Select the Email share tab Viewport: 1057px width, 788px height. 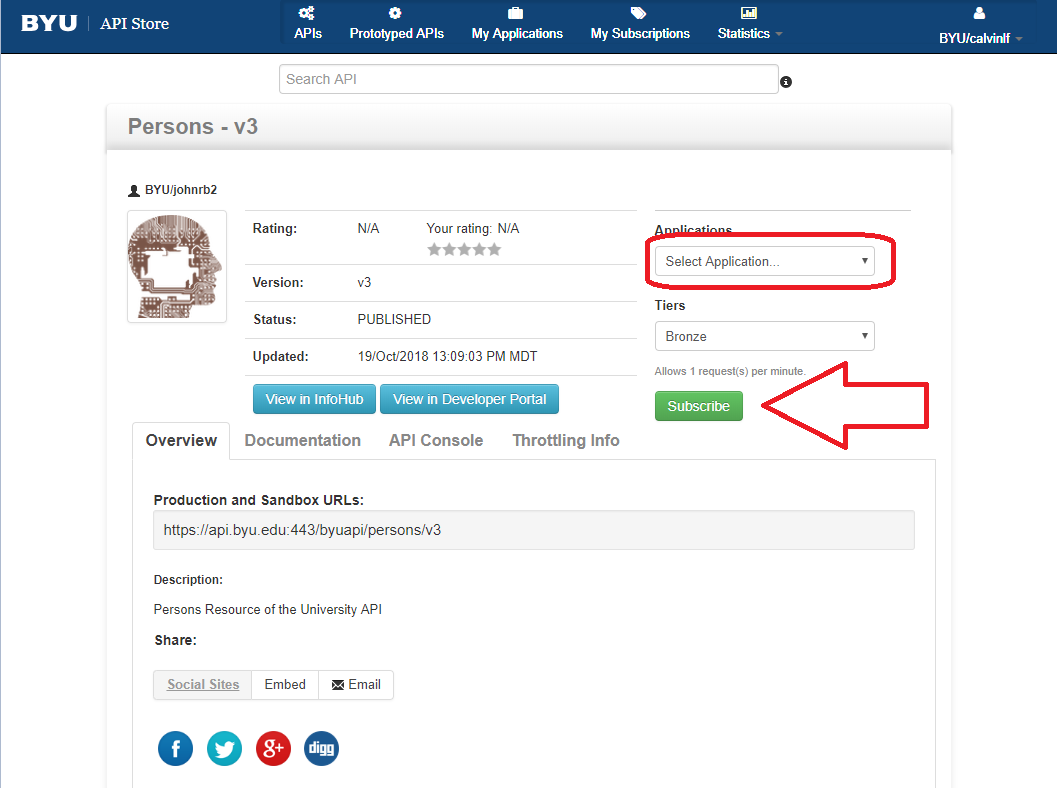pyautogui.click(x=356, y=685)
